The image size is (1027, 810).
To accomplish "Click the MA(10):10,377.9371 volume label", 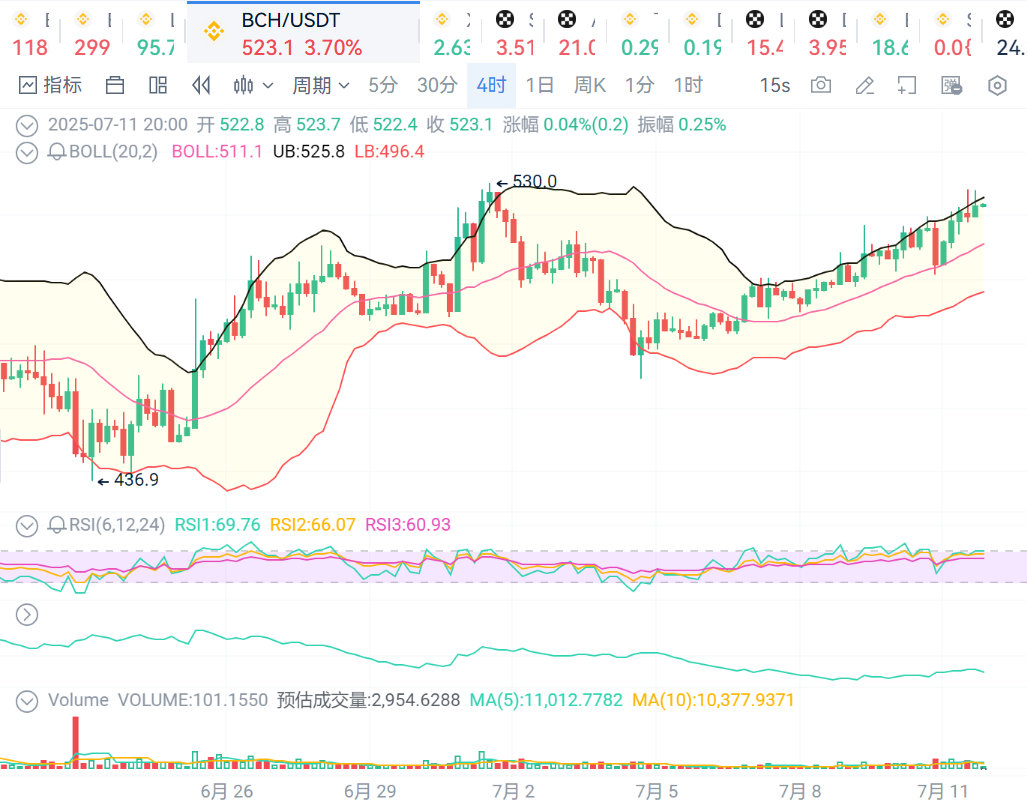I will 713,701.
